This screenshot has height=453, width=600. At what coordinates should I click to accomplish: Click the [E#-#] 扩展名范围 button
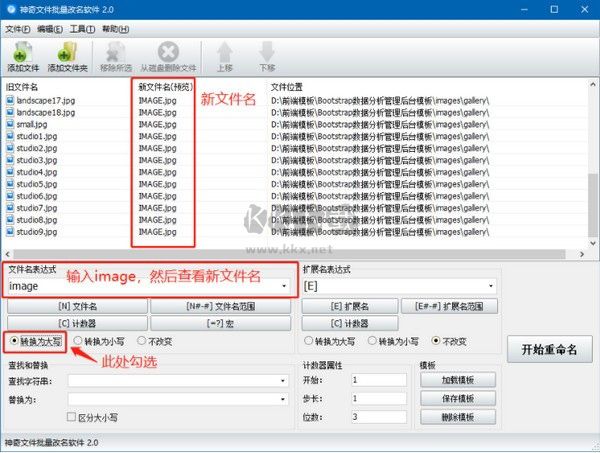(x=449, y=306)
